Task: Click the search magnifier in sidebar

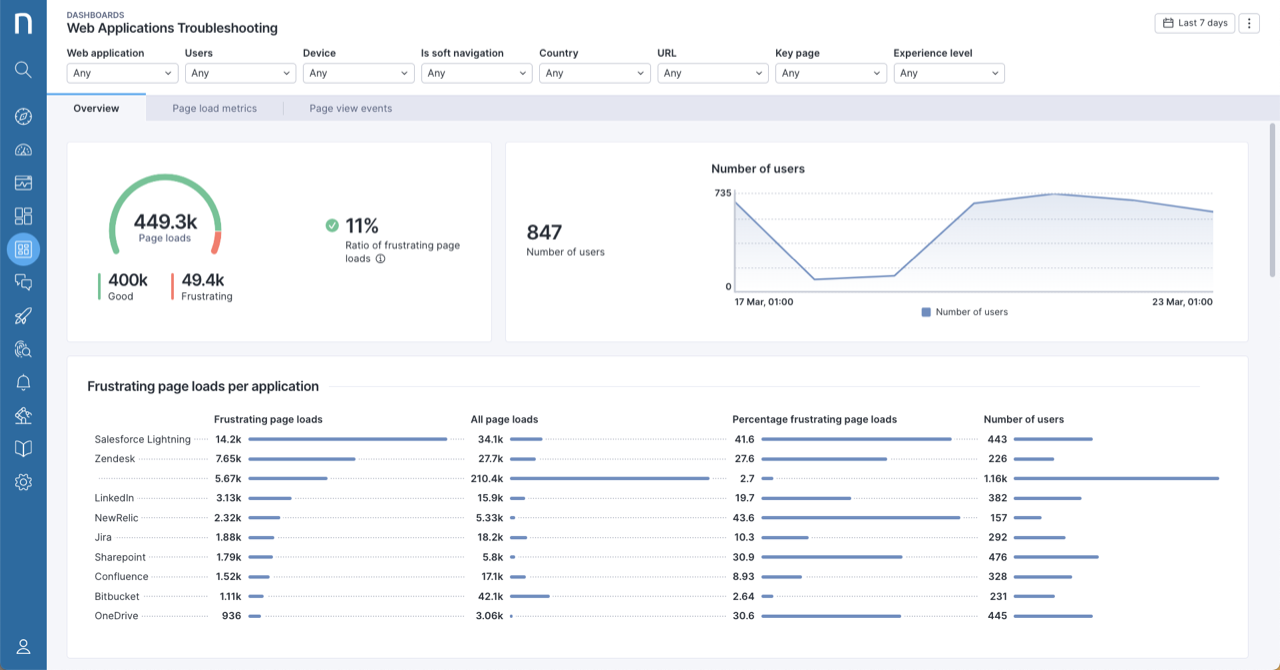Action: tap(23, 70)
